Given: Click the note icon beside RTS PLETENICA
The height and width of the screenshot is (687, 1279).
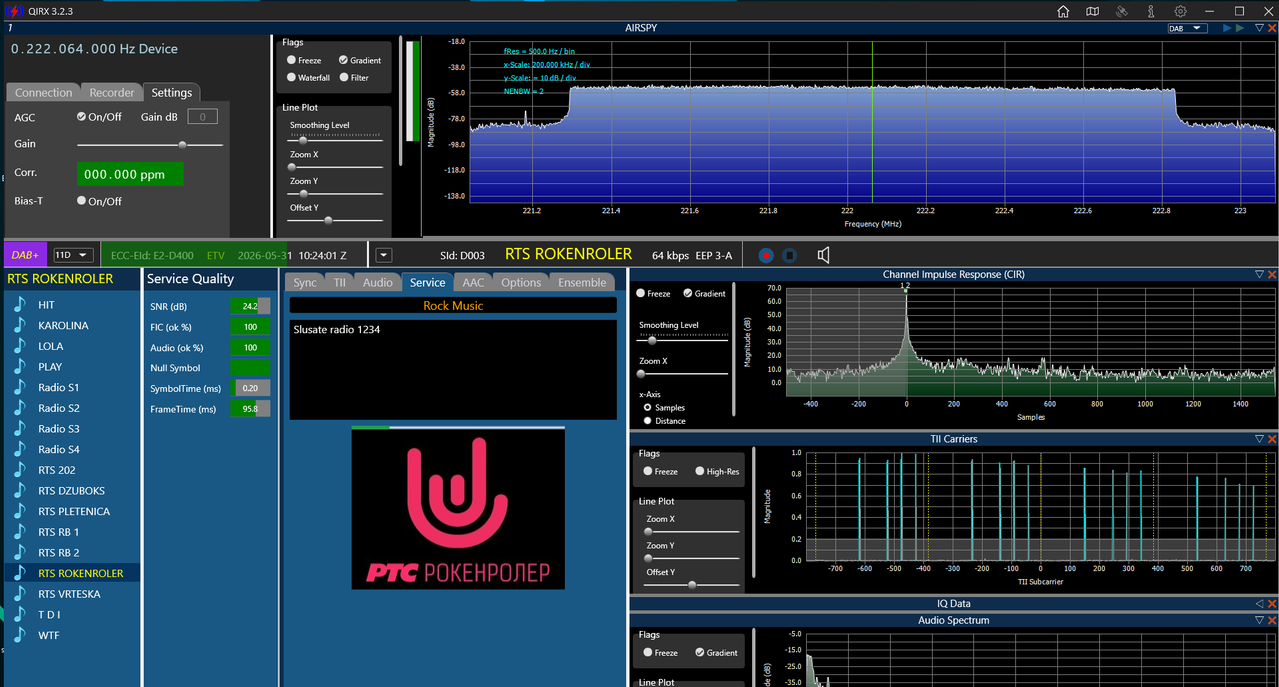Looking at the screenshot, I should click(x=19, y=511).
